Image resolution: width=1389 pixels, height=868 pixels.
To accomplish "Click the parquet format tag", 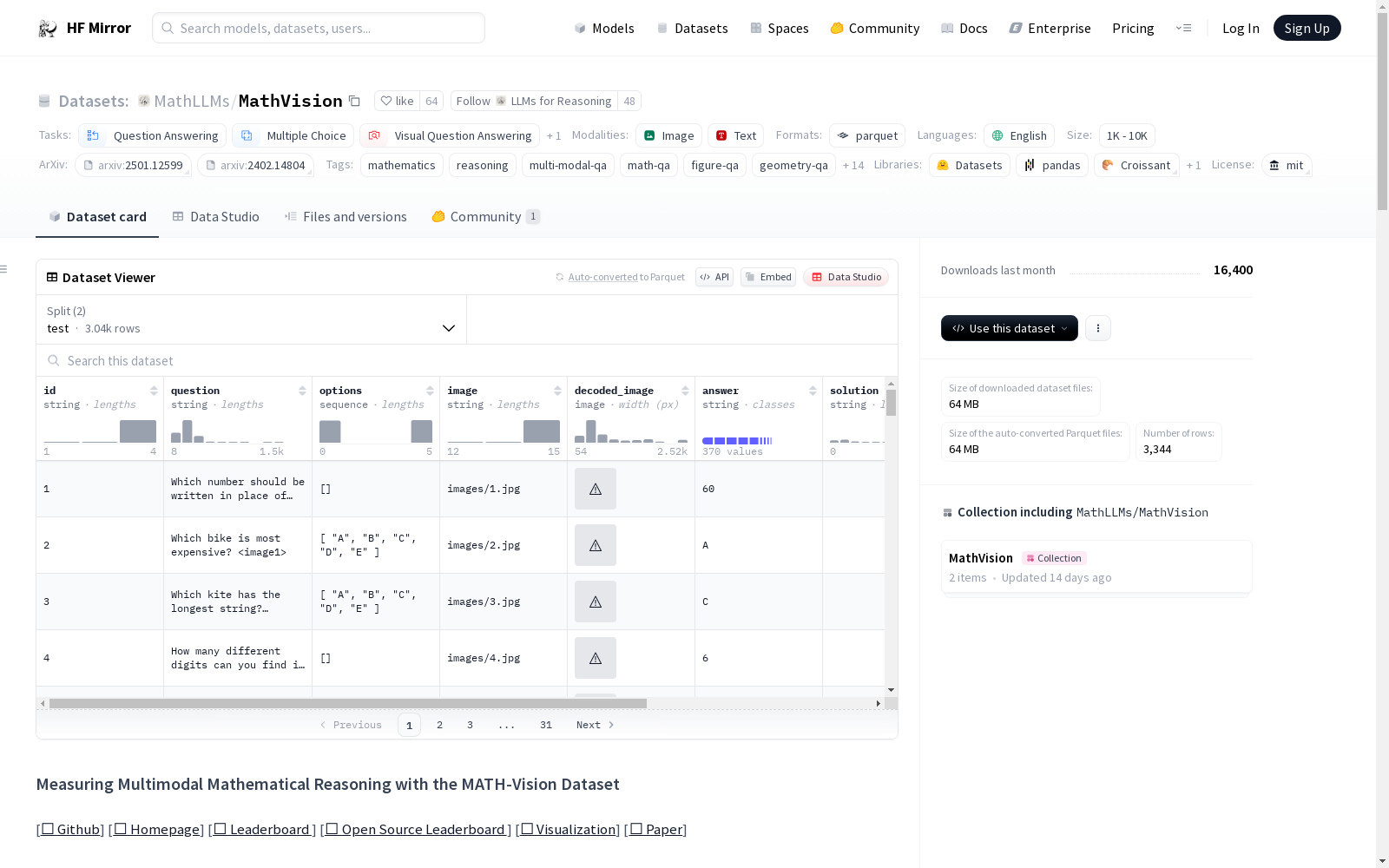I will pyautogui.click(x=867, y=135).
